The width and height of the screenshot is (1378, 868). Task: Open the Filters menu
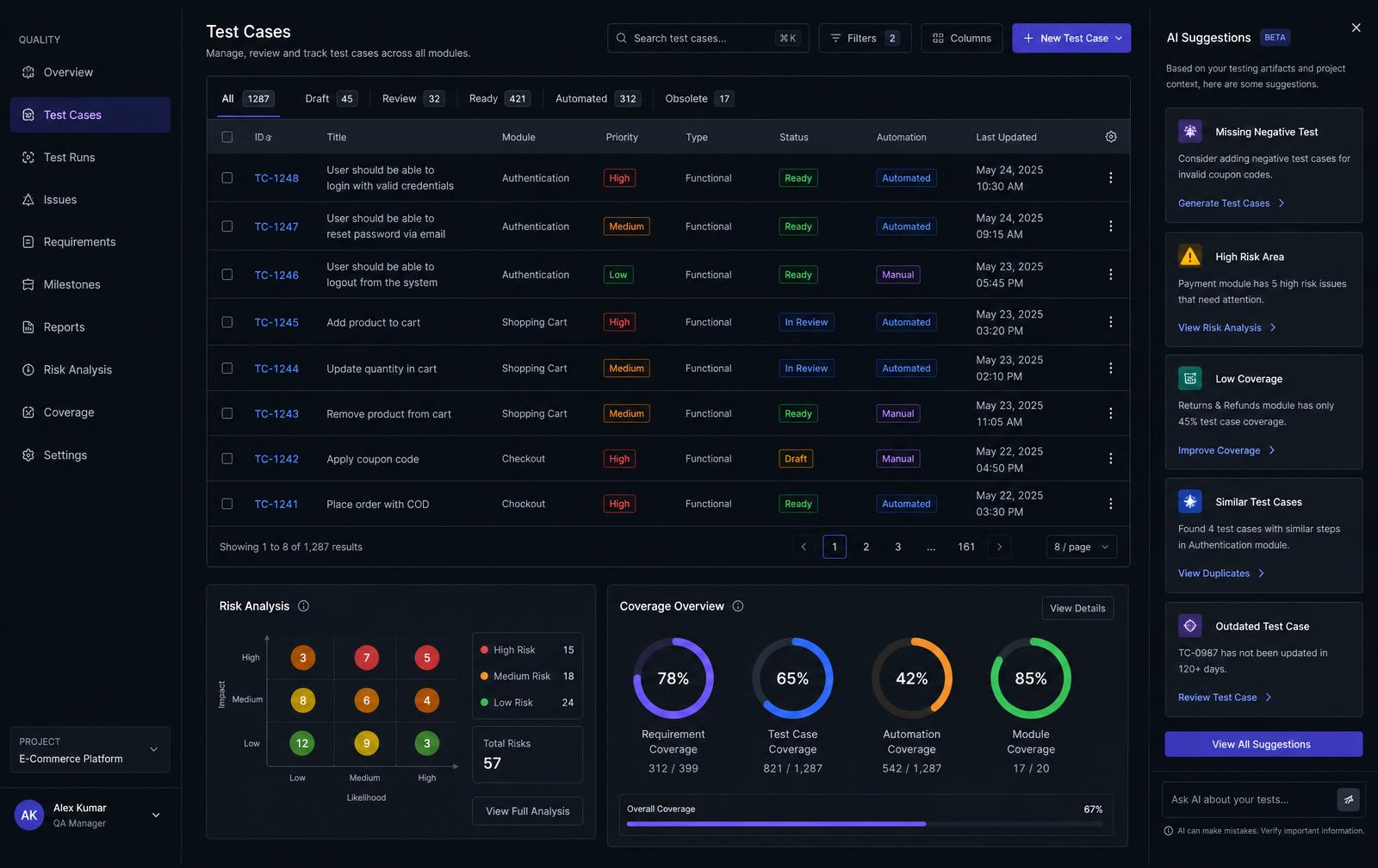point(865,39)
